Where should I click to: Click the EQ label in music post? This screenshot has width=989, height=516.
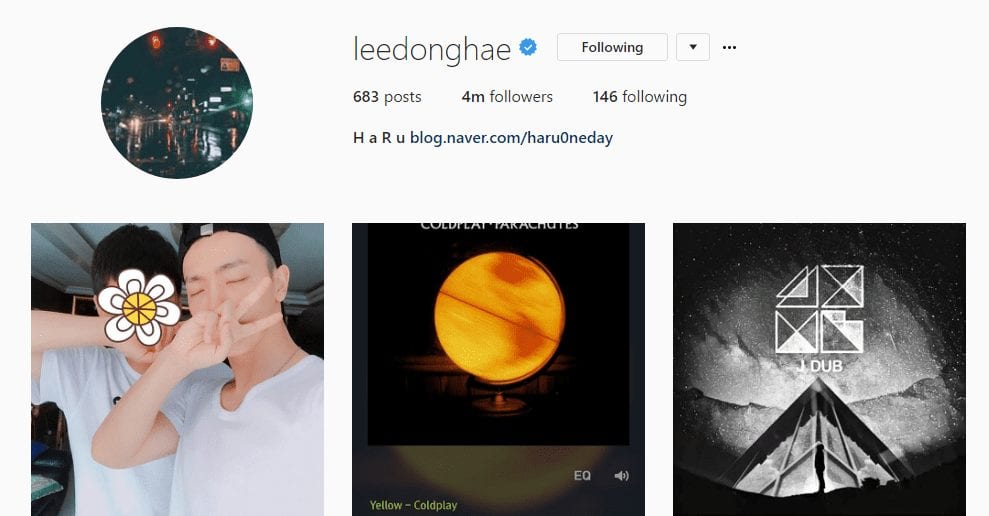coord(582,476)
